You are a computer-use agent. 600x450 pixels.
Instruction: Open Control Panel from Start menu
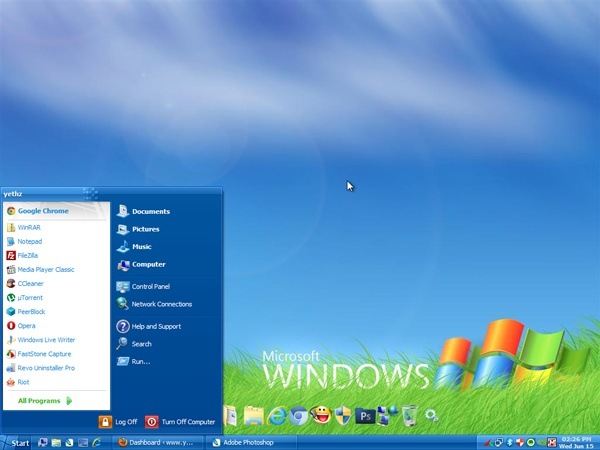coord(150,286)
